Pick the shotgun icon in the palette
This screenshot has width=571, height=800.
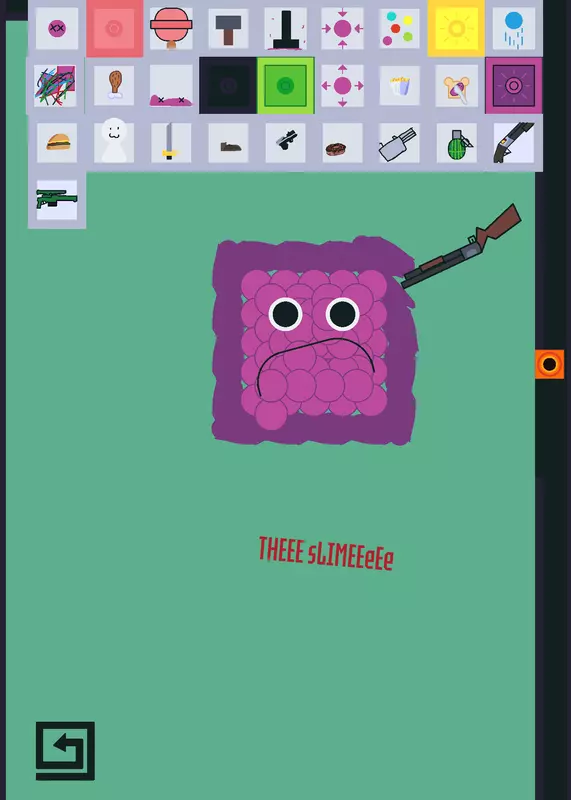point(514,143)
